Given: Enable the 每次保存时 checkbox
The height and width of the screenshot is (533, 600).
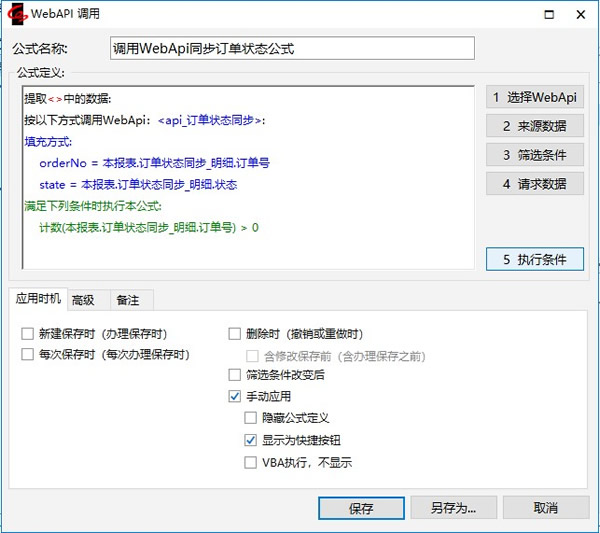Looking at the screenshot, I should [27, 355].
